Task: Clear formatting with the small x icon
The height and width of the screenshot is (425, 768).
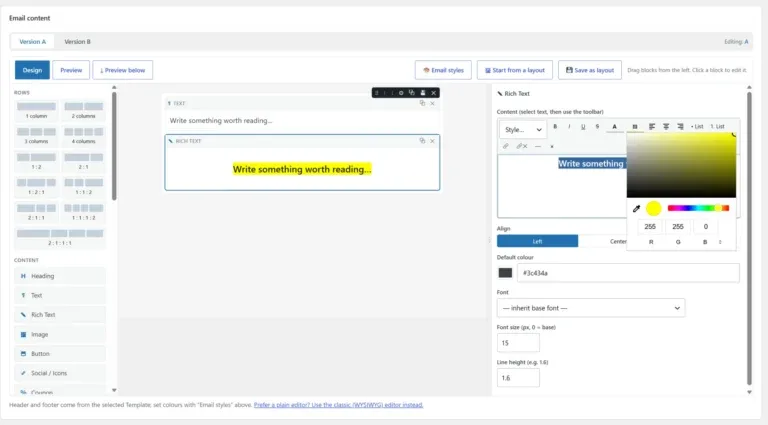Action: point(552,146)
